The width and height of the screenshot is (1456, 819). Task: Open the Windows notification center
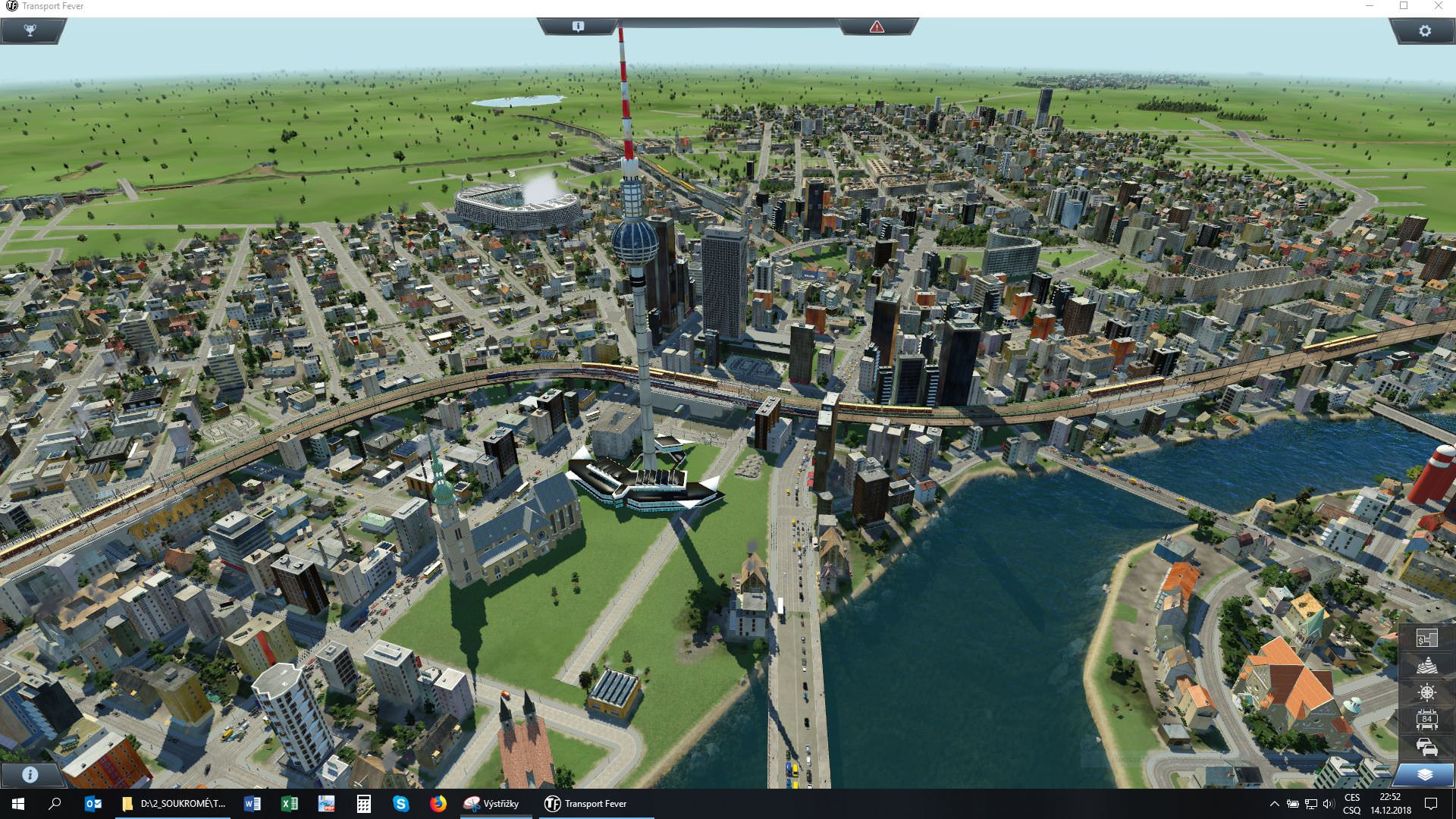[x=1431, y=804]
